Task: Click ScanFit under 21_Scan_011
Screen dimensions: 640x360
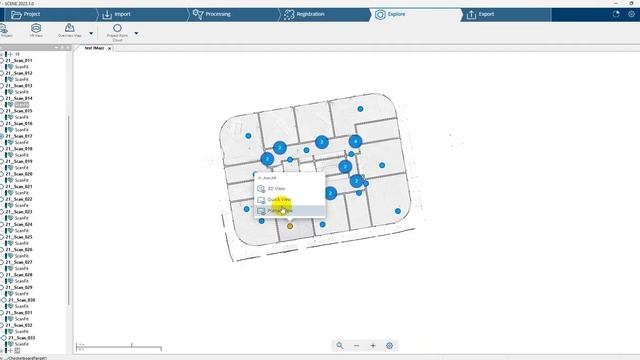Action: coord(22,67)
